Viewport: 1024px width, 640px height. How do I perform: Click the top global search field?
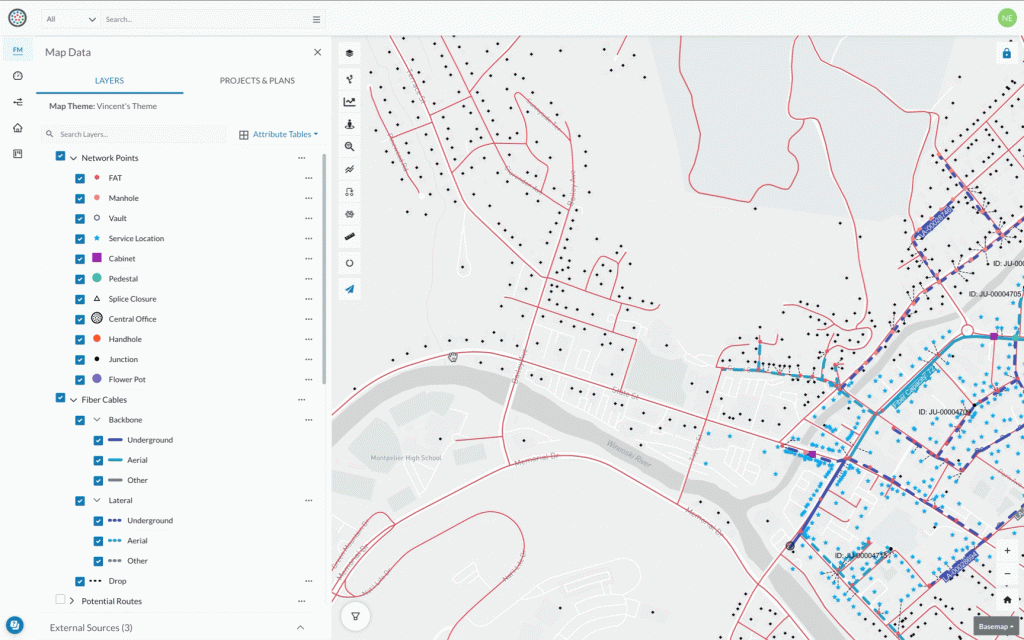point(206,20)
